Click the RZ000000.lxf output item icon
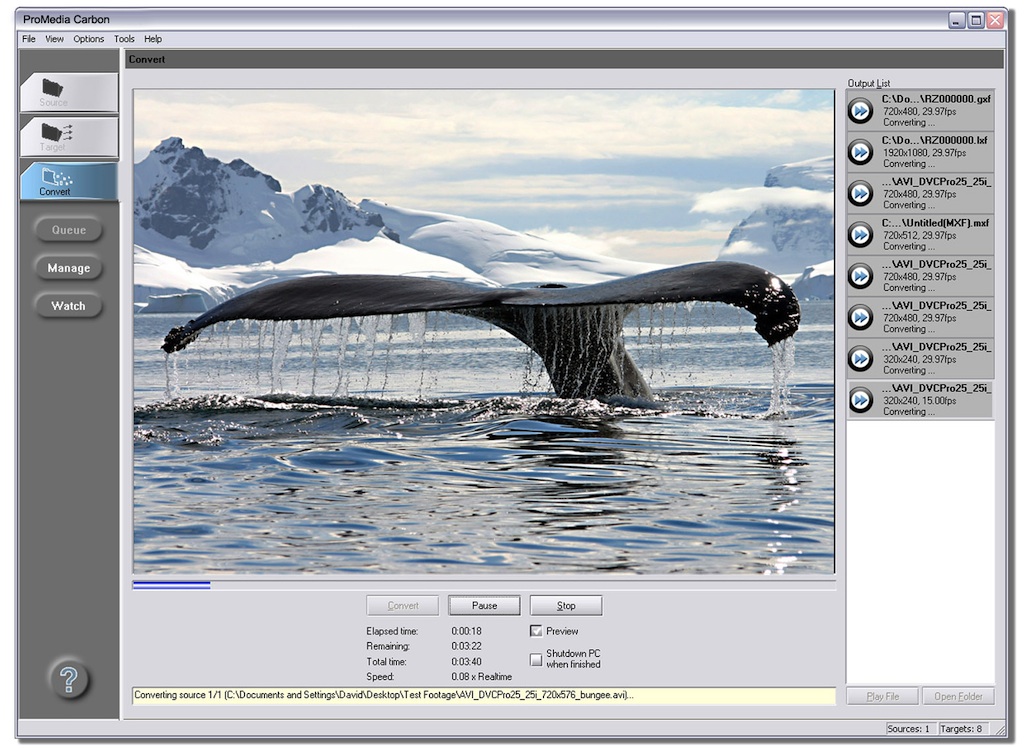1024x748 pixels. (x=861, y=151)
